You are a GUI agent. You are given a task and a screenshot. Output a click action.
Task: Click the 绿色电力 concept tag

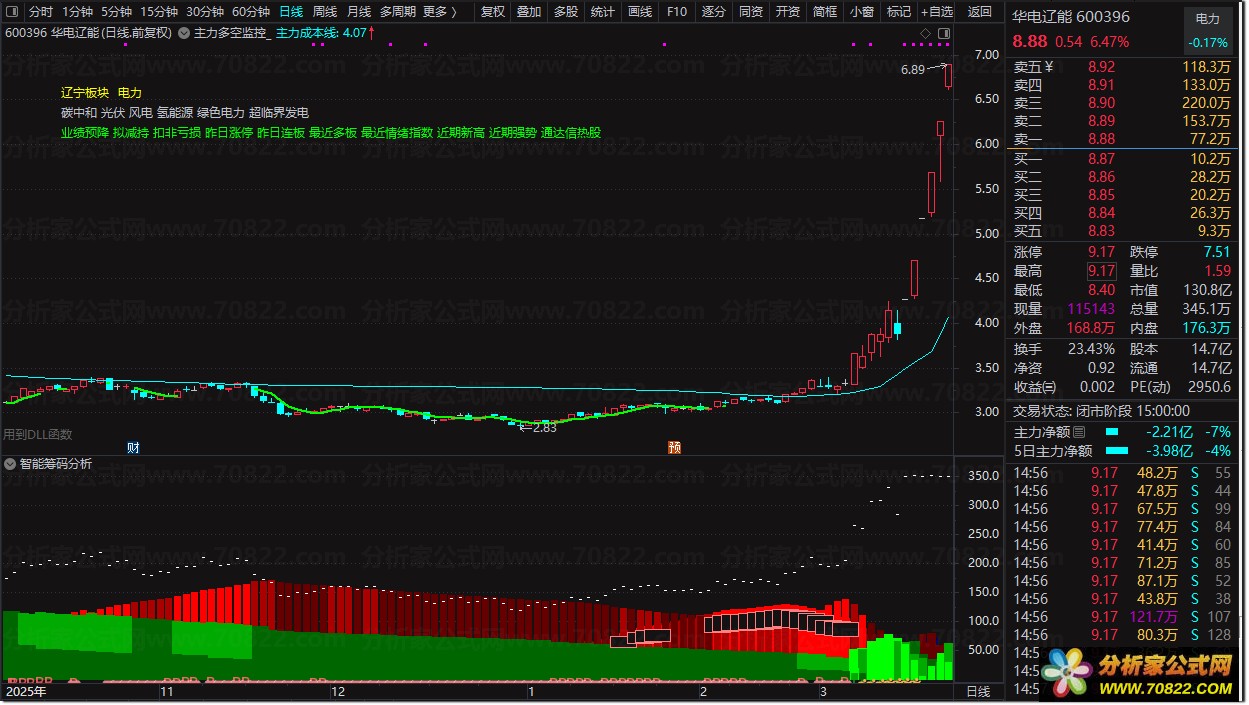click(x=221, y=112)
